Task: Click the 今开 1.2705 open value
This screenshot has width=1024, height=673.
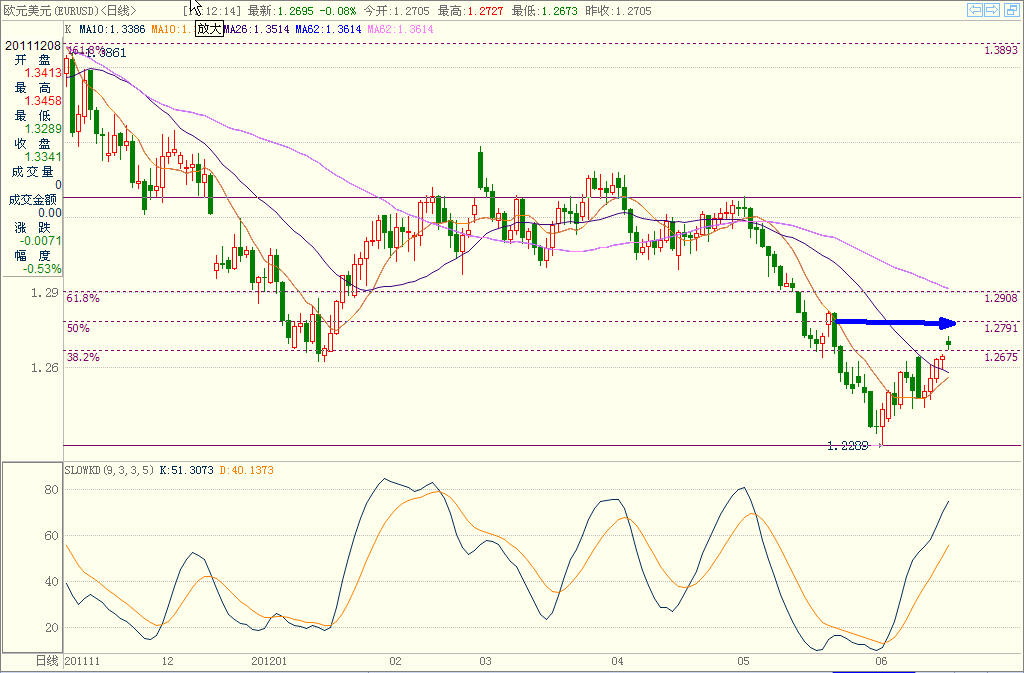Action: (396, 10)
